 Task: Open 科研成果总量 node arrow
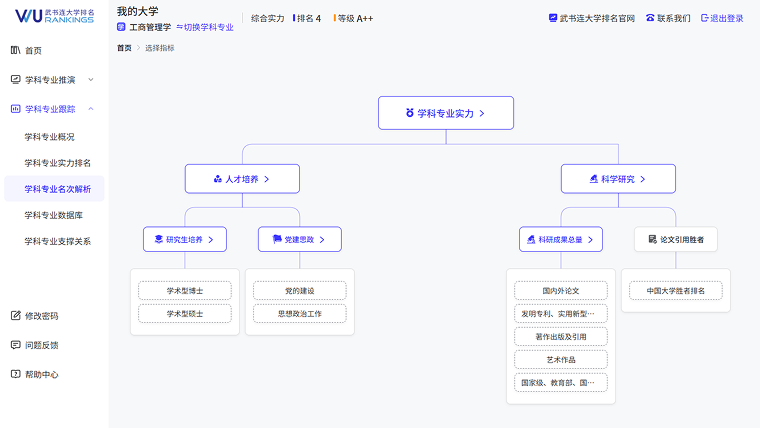tap(590, 239)
